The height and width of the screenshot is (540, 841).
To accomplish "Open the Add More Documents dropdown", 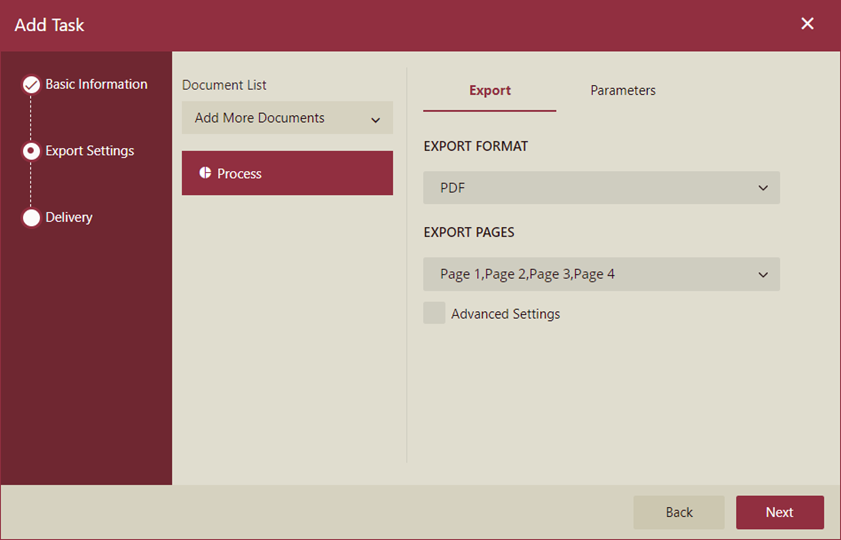I will [287, 118].
